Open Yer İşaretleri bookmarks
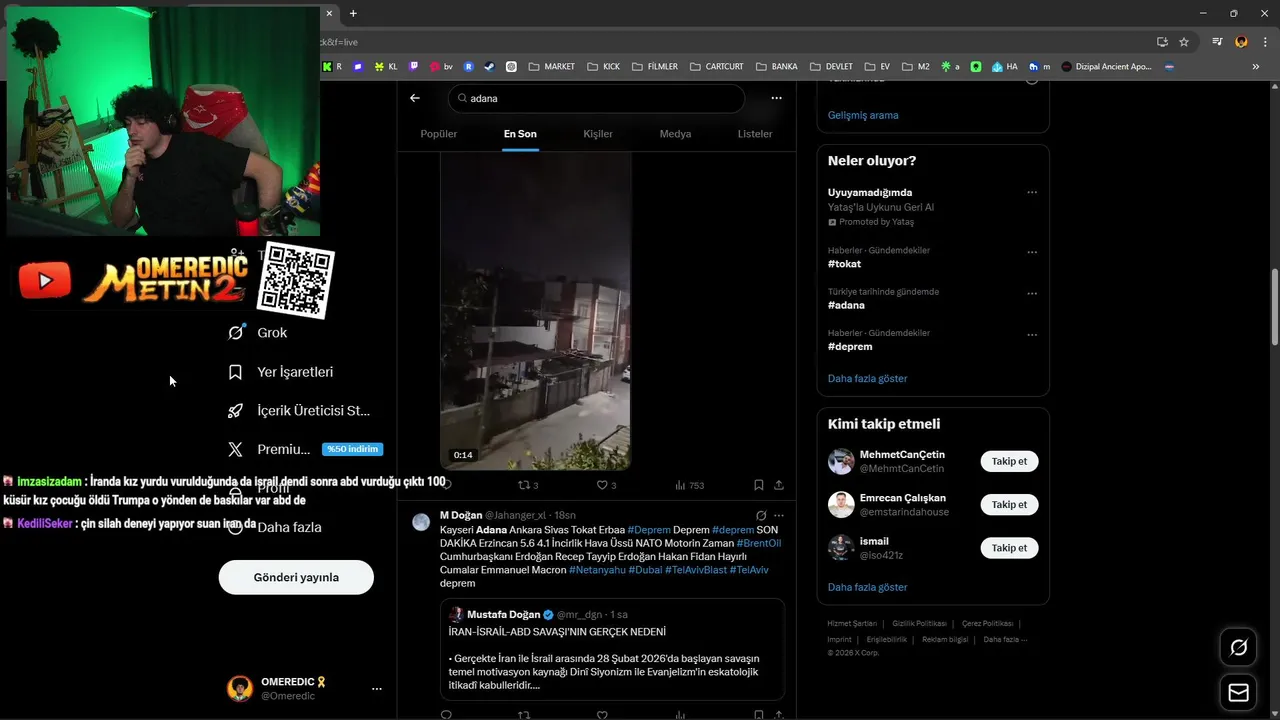 click(x=281, y=372)
